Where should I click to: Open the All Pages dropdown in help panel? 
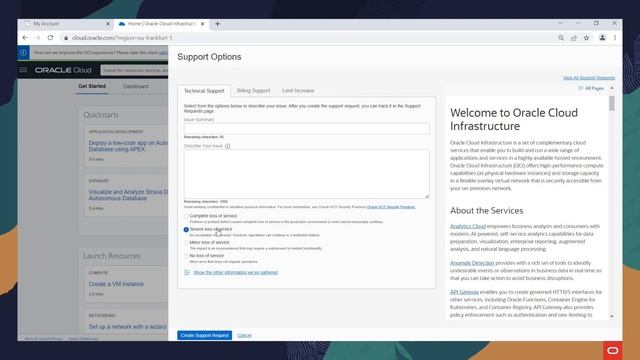591,88
